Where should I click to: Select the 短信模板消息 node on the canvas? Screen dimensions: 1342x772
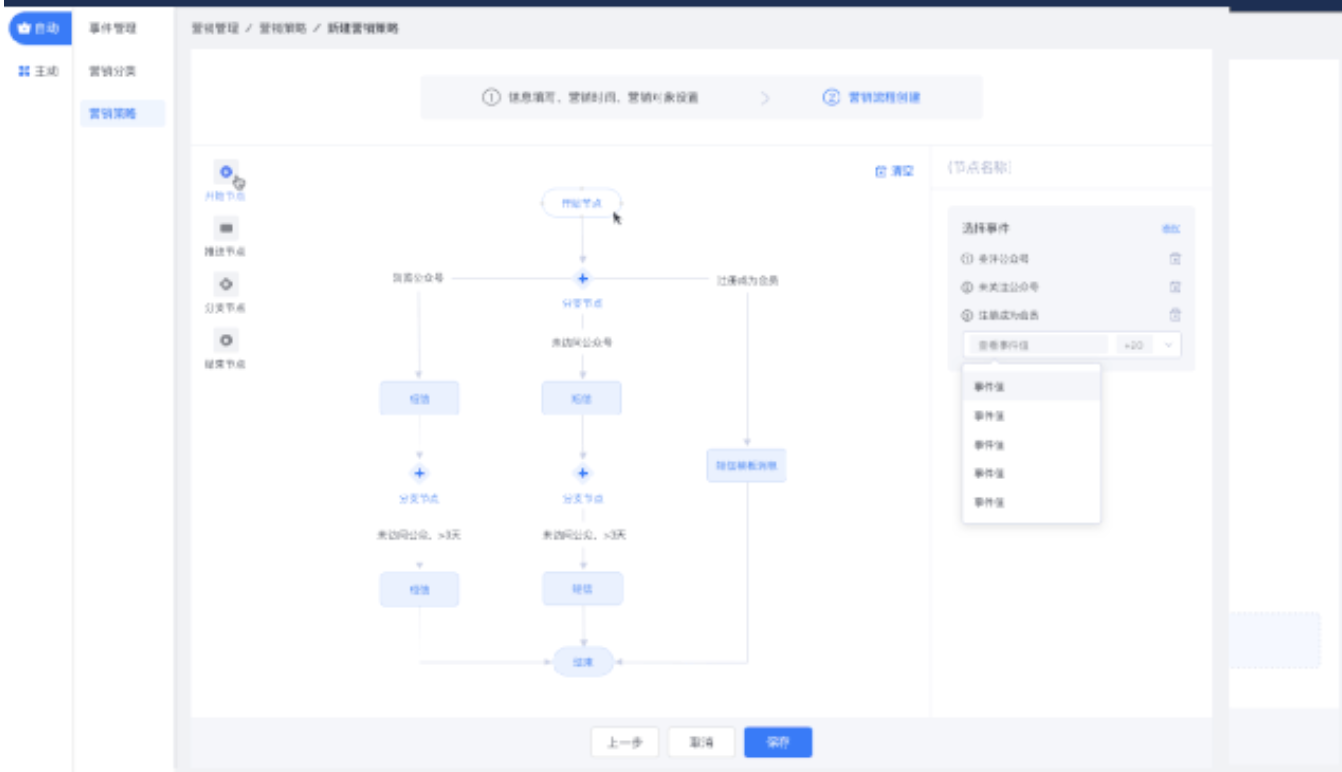746,465
